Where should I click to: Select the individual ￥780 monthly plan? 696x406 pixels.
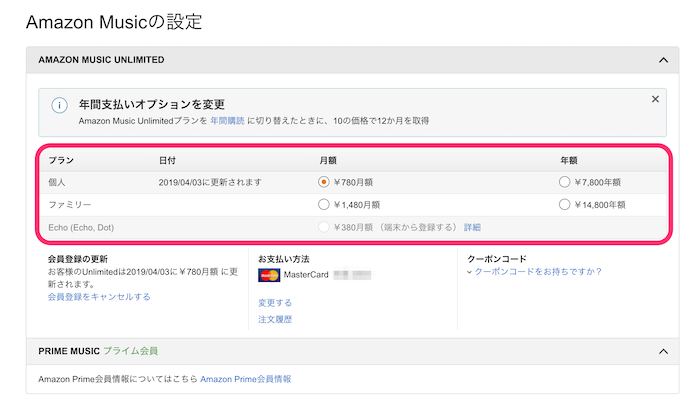323,182
